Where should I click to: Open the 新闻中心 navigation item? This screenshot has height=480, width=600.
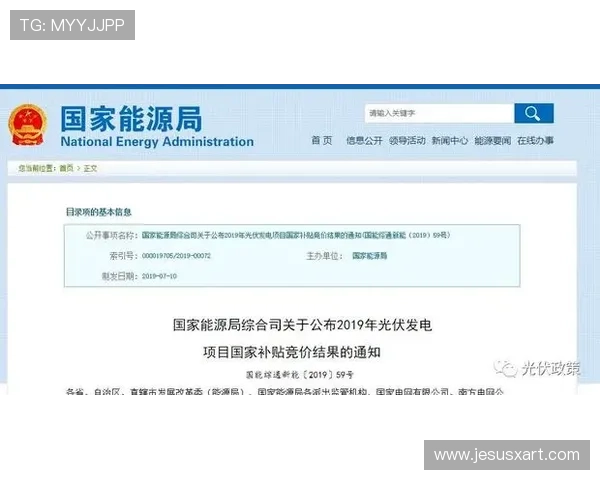[x=450, y=140]
